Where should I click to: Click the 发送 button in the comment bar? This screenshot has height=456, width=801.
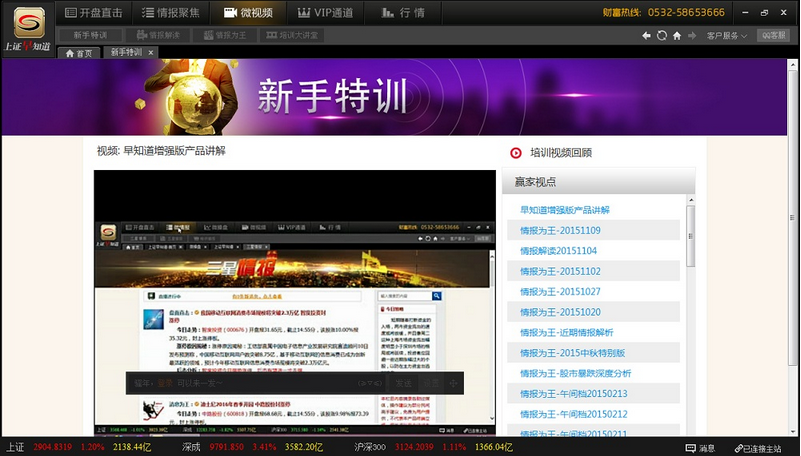click(403, 383)
